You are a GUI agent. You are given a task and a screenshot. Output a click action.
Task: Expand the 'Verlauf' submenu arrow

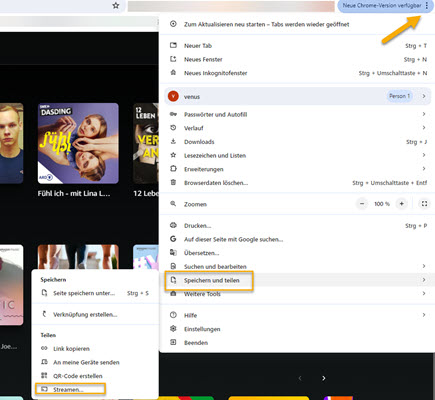(x=424, y=128)
